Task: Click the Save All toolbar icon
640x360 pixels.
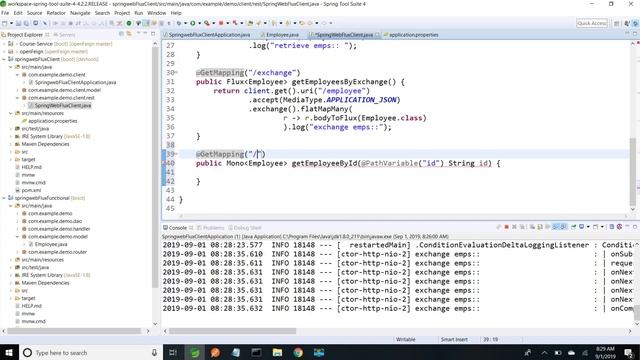Action: [x=26, y=23]
